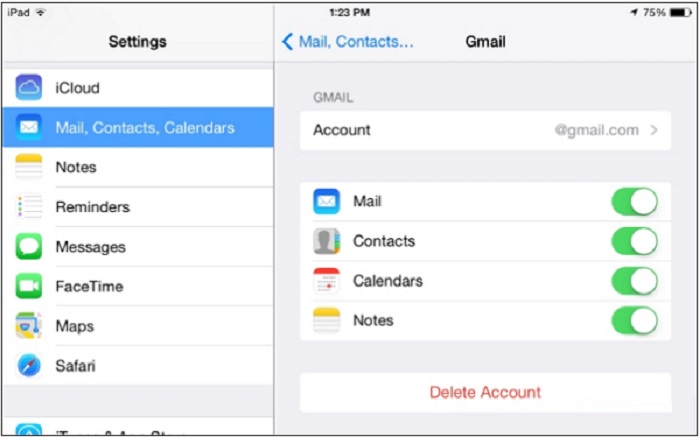This screenshot has height=437, width=700.
Task: Tap the Messages speech bubble icon
Action: [x=29, y=246]
